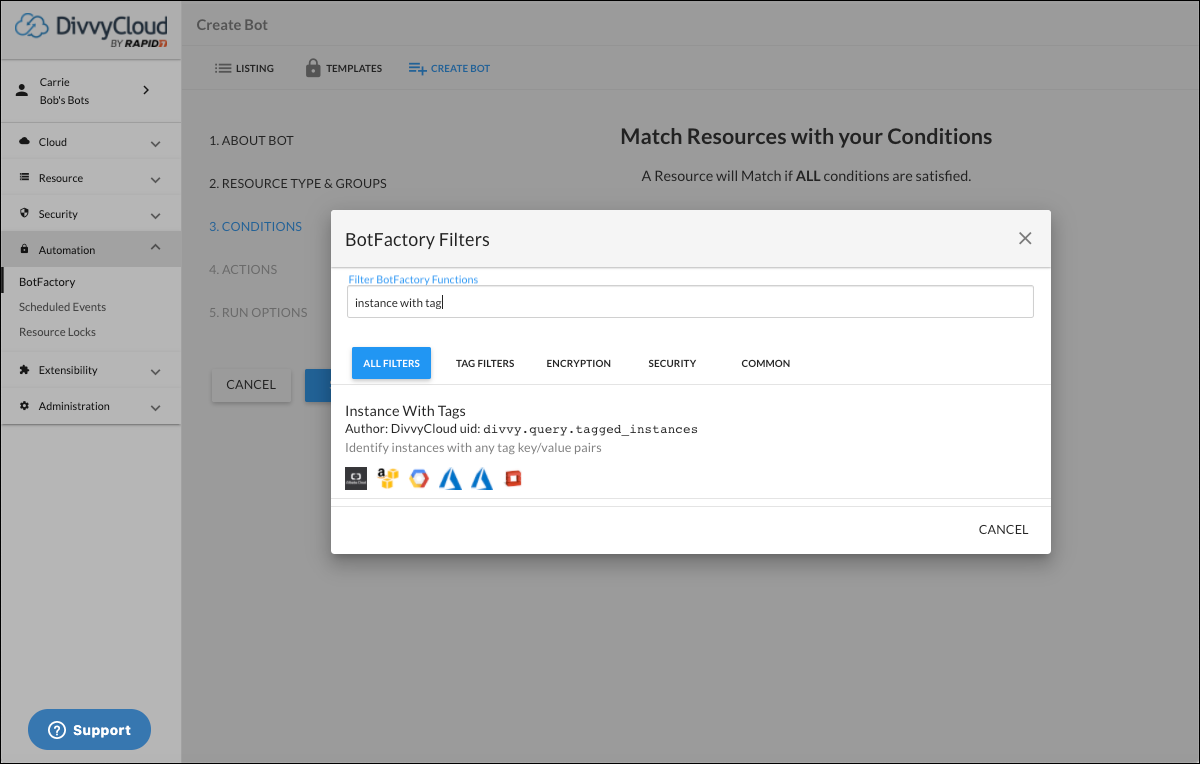Click the Amazon Web Services provider icon
This screenshot has height=764, width=1200.
388,478
